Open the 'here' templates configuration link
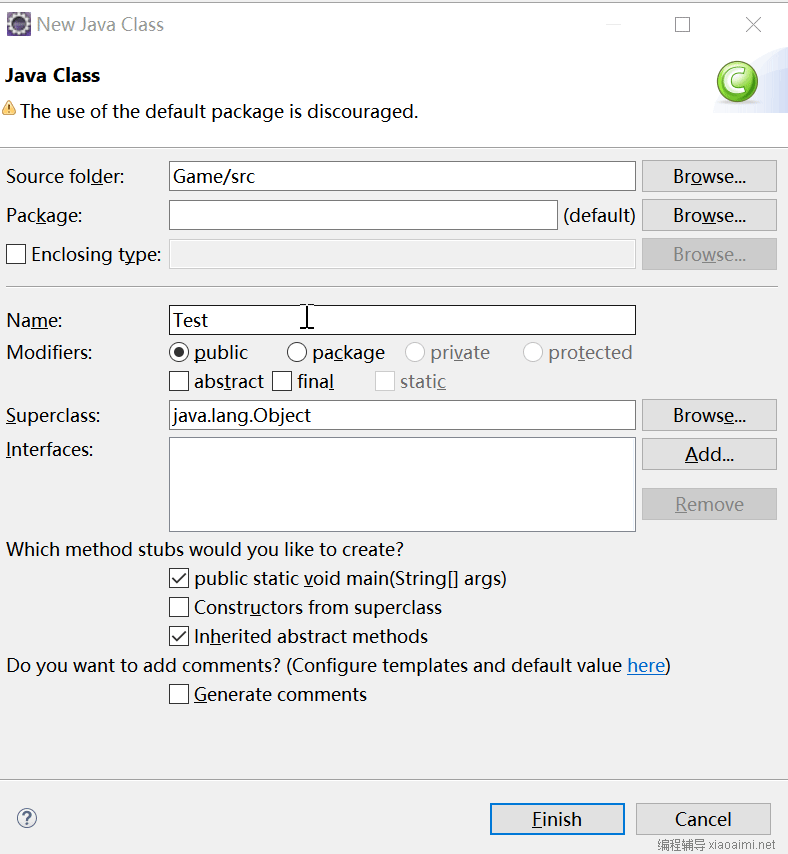 tap(646, 666)
